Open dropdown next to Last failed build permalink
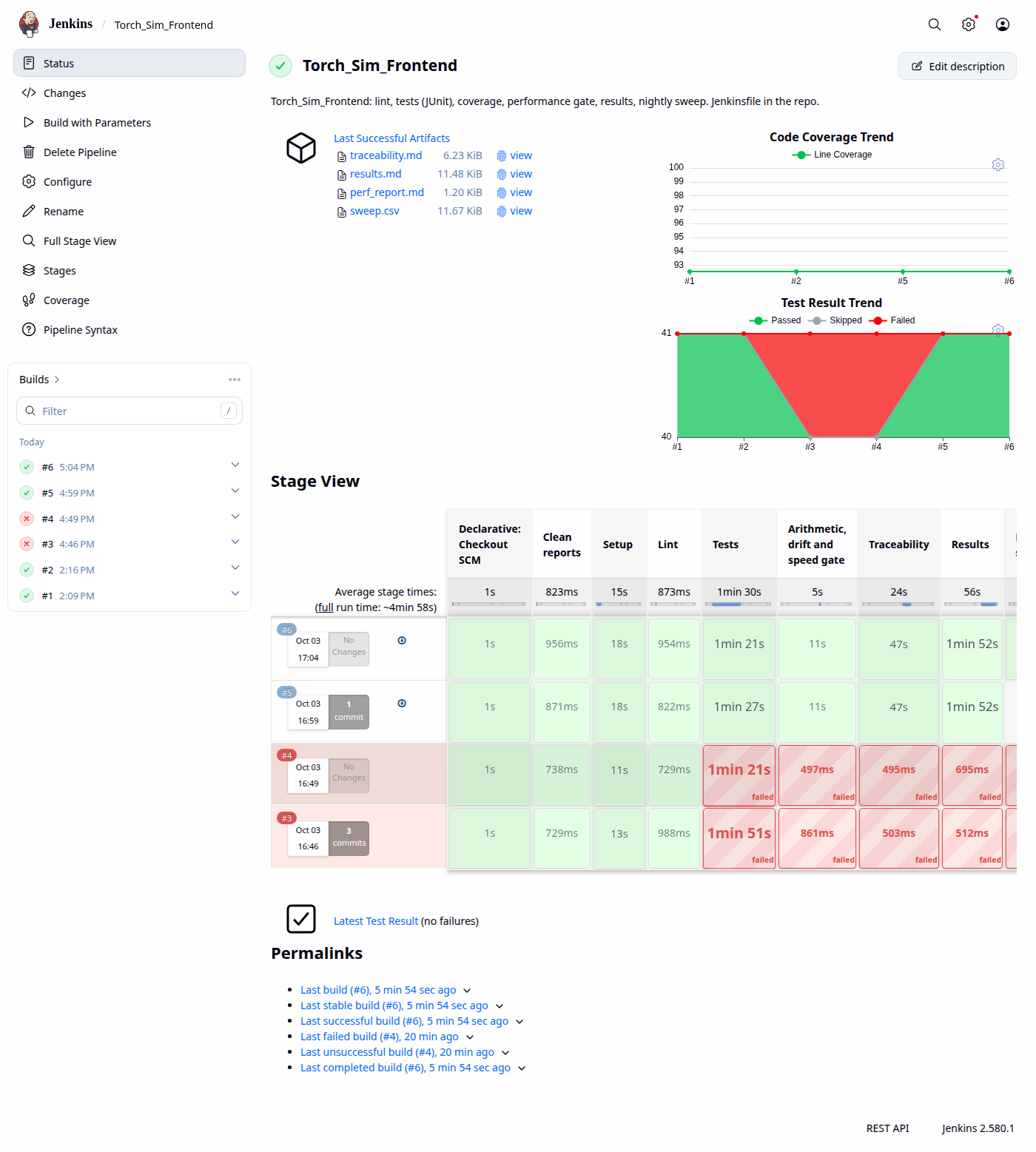The image size is (1036, 1152). pos(470,1037)
